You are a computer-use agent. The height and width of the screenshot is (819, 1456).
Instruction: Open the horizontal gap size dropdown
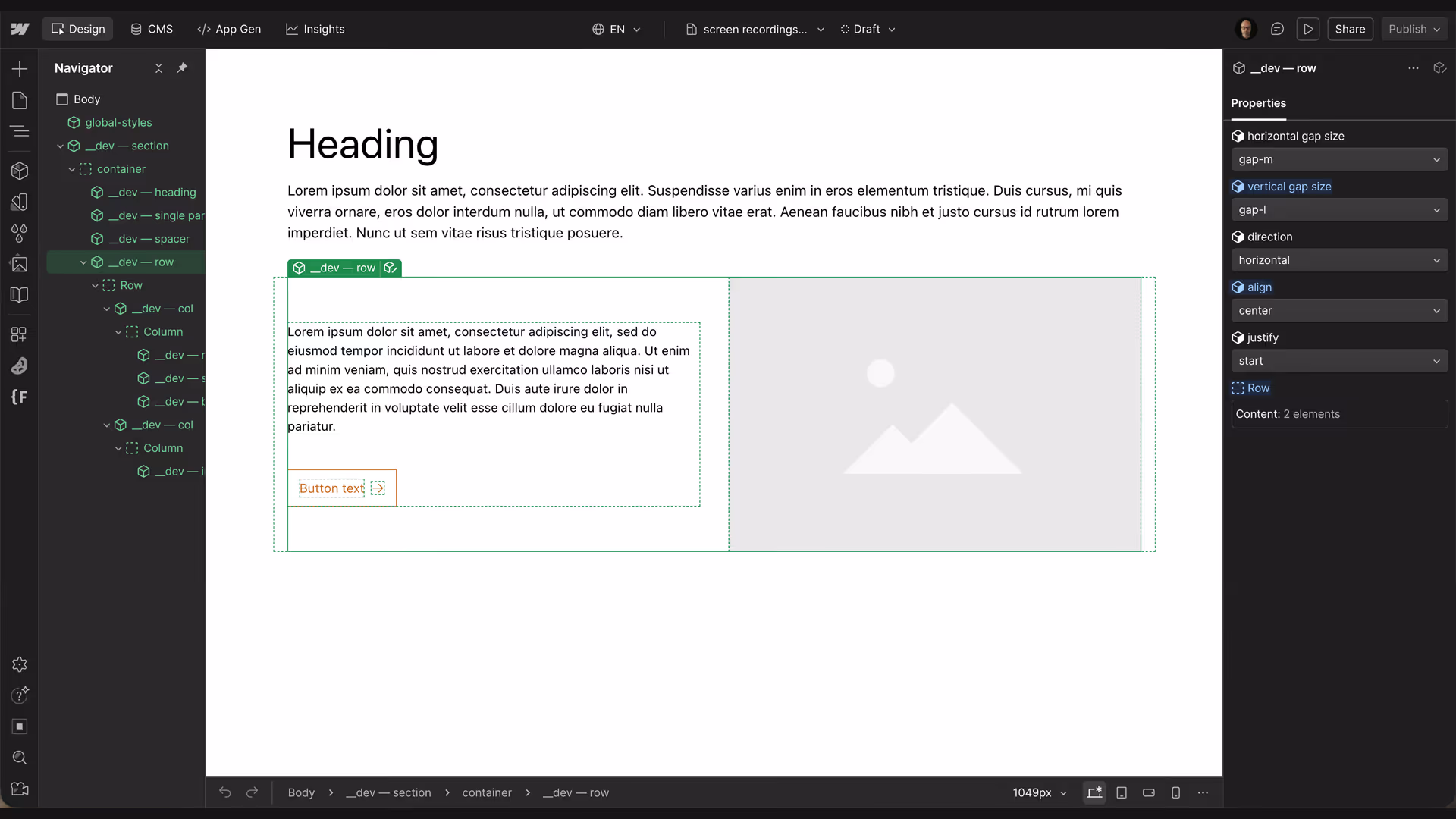1338,159
